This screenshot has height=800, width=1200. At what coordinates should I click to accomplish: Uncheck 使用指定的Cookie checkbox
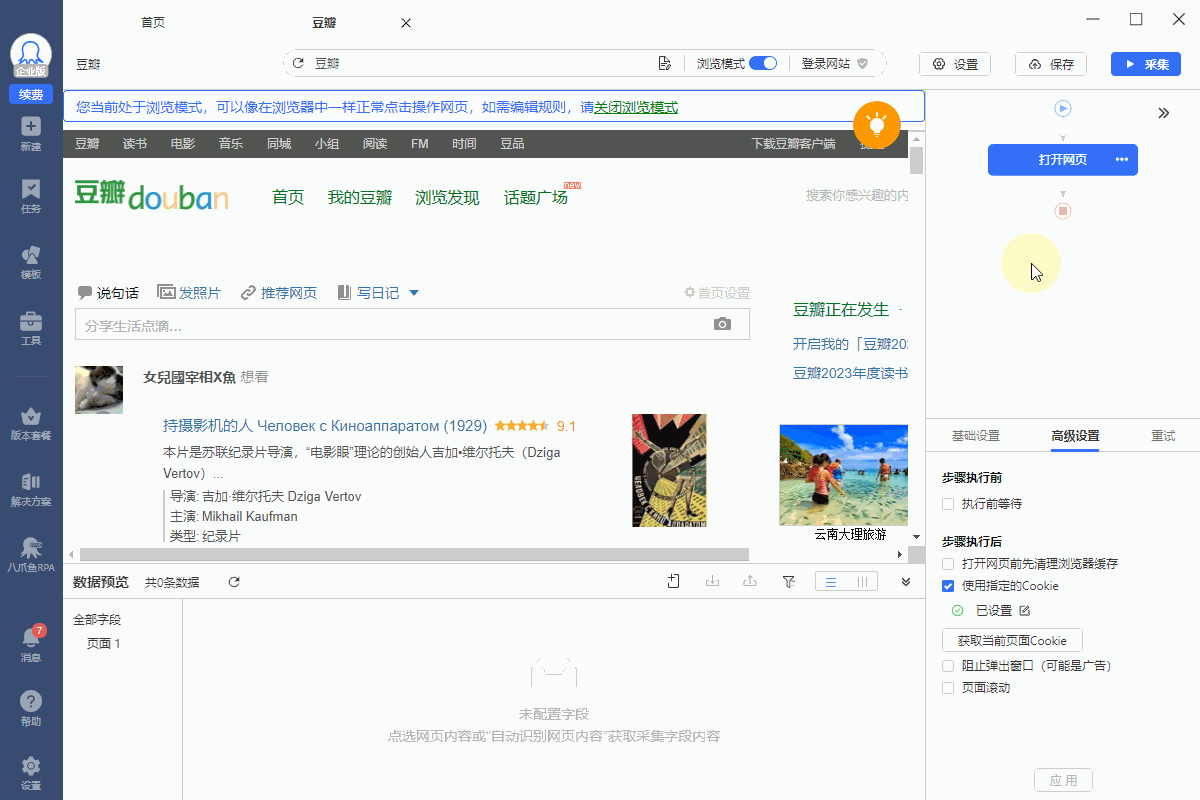(948, 586)
